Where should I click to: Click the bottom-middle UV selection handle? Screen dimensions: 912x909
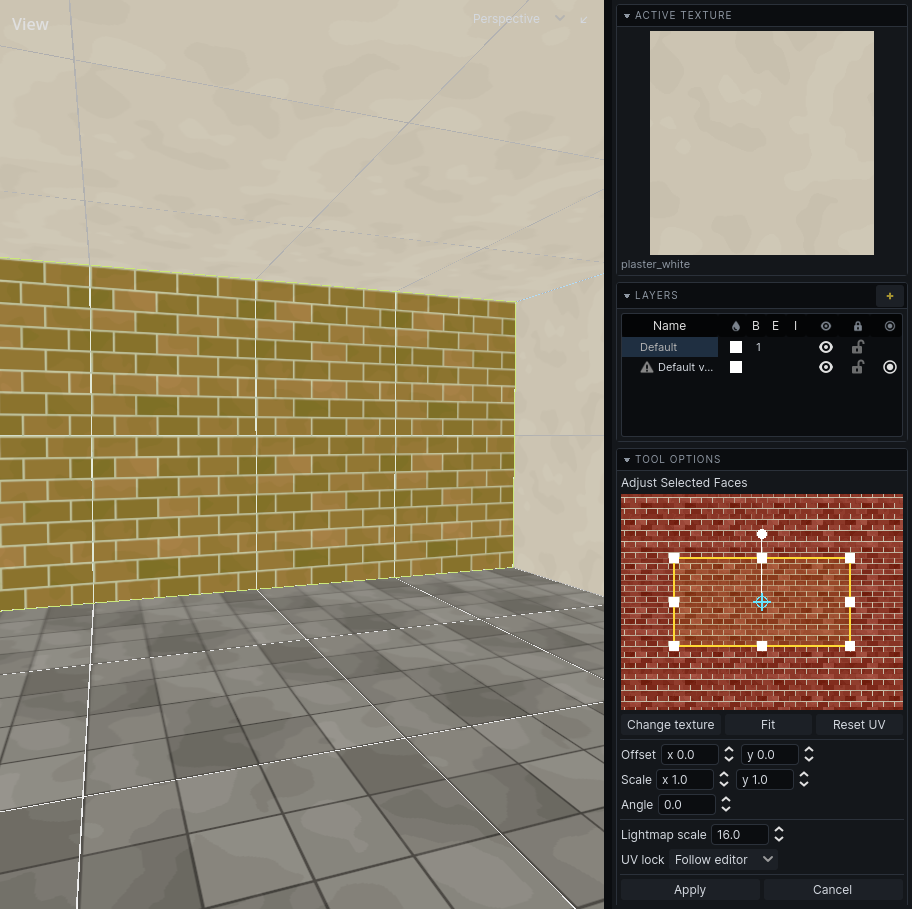pos(761,646)
